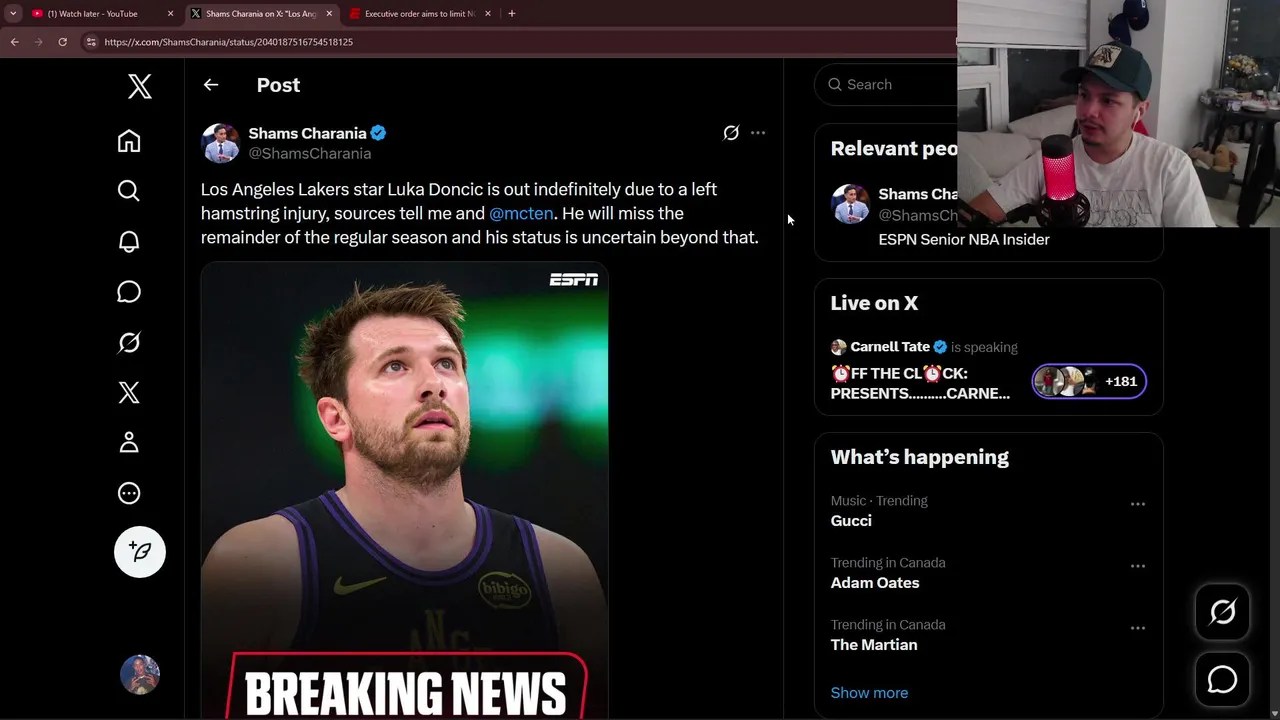Click the x.com URL in the address bar
This screenshot has width=1280, height=720.
click(228, 42)
